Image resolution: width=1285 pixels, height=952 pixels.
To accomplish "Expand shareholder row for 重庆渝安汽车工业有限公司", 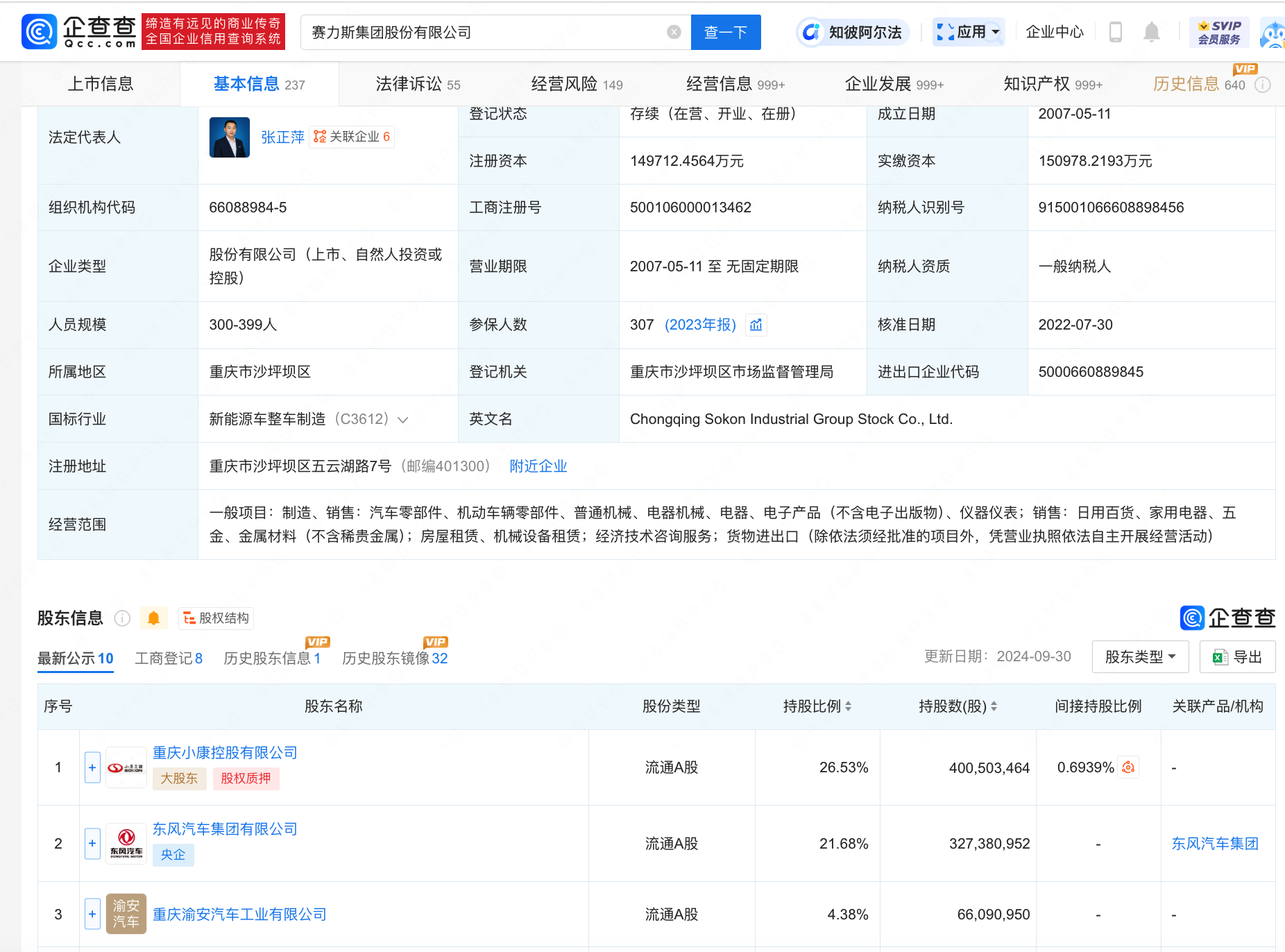I will (92, 915).
